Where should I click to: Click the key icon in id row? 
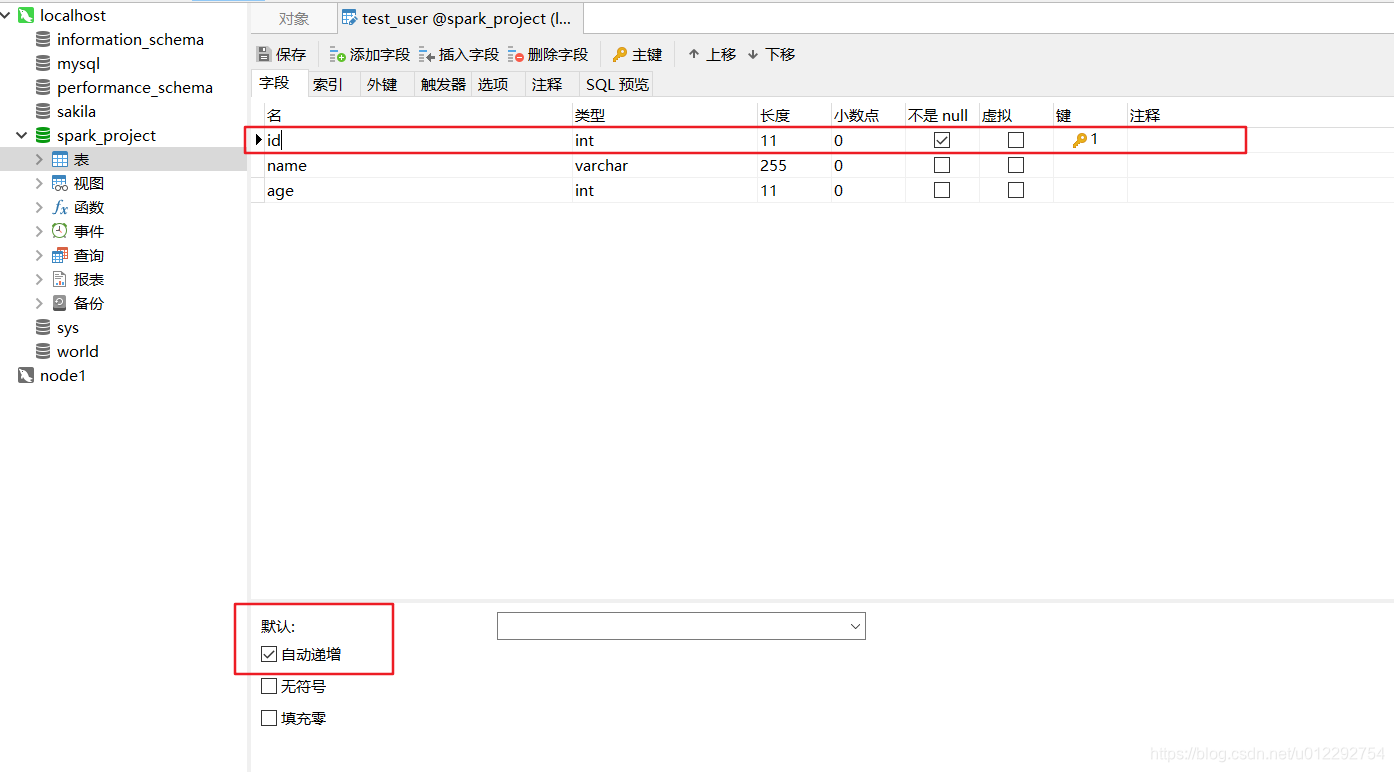(x=1080, y=141)
